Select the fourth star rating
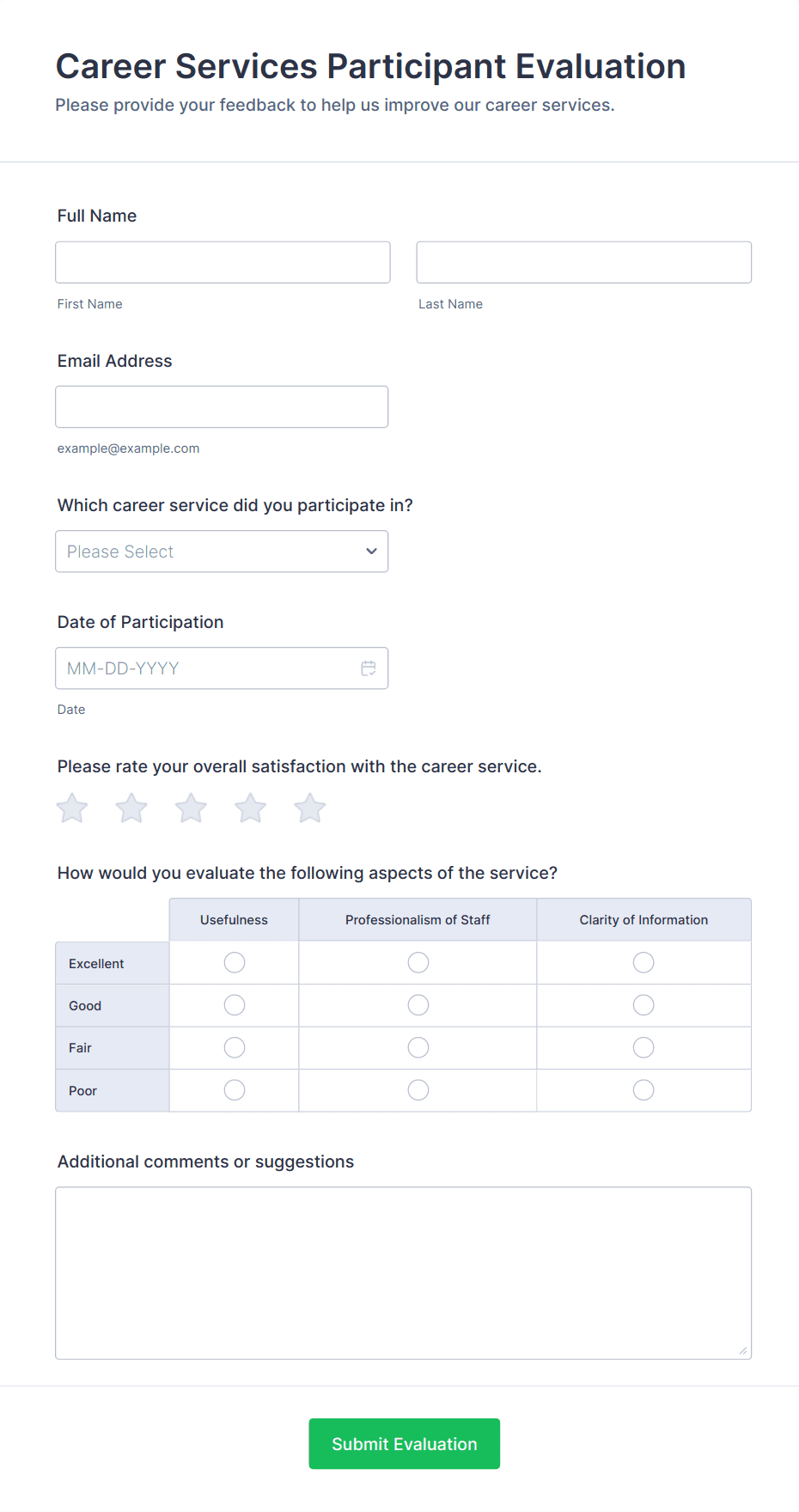This screenshot has width=799, height=1512. click(250, 808)
